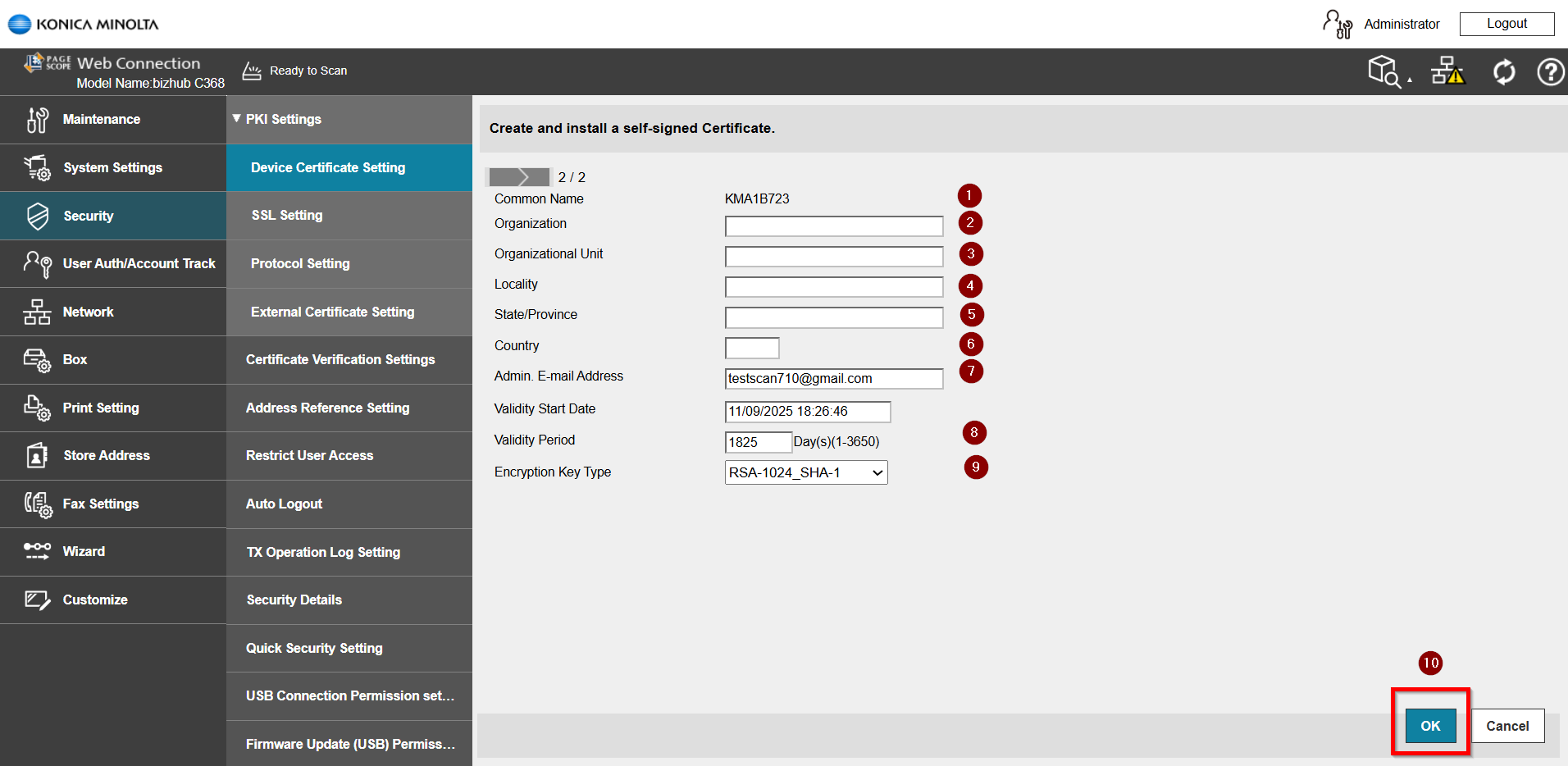Click the network warning status icon
The height and width of the screenshot is (766, 1568).
pos(1447,72)
